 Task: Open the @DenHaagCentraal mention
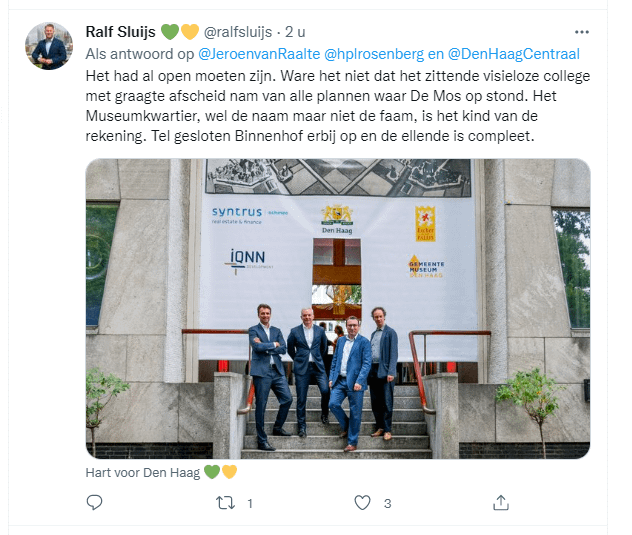[x=514, y=54]
